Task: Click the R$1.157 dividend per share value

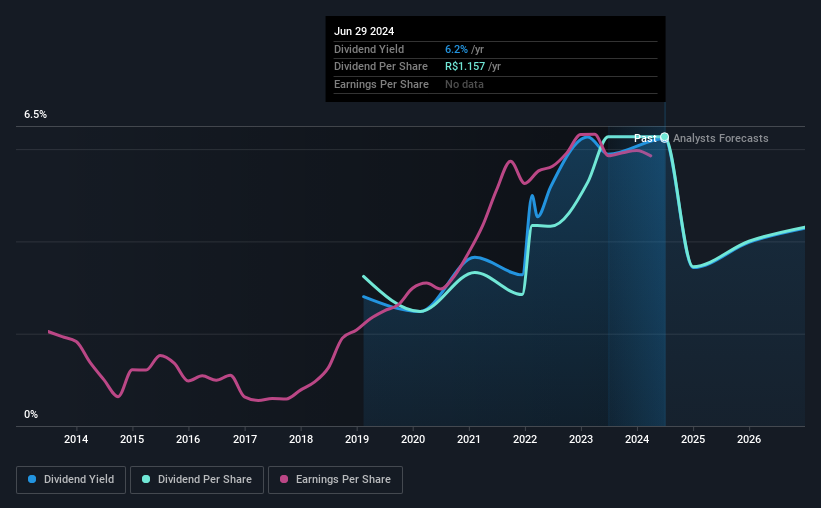Action: (x=465, y=67)
